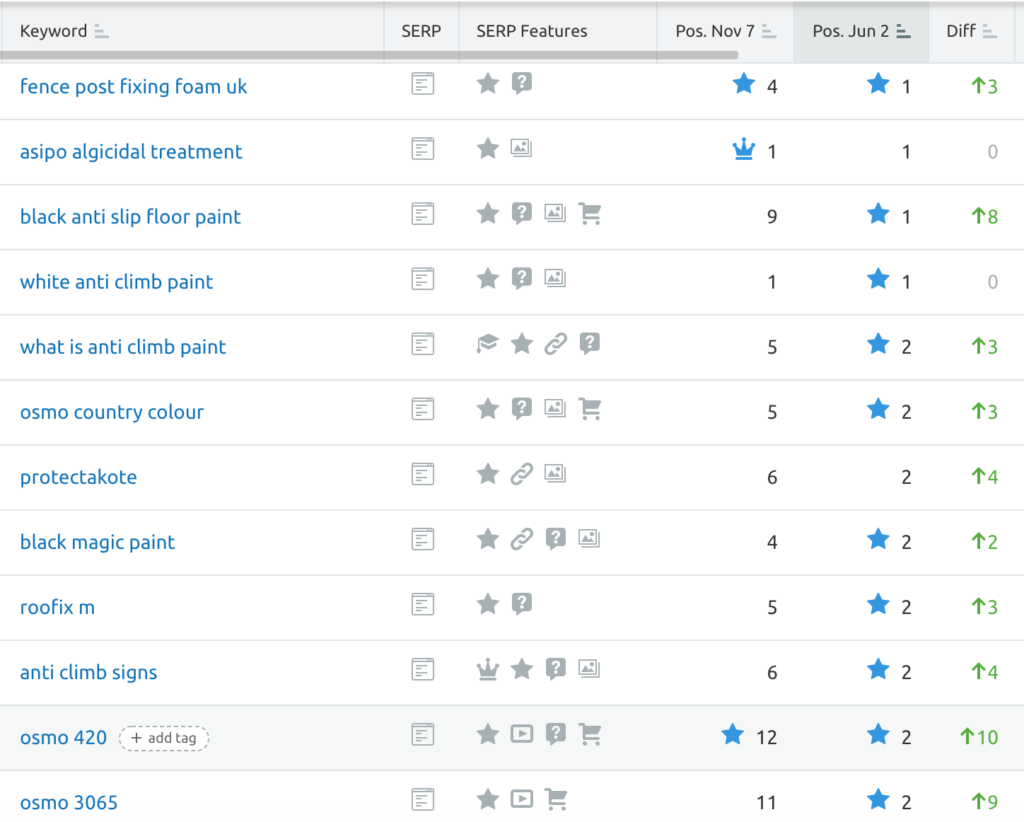
Task: Open keyword fence post fixing foam uk
Action: pos(133,86)
